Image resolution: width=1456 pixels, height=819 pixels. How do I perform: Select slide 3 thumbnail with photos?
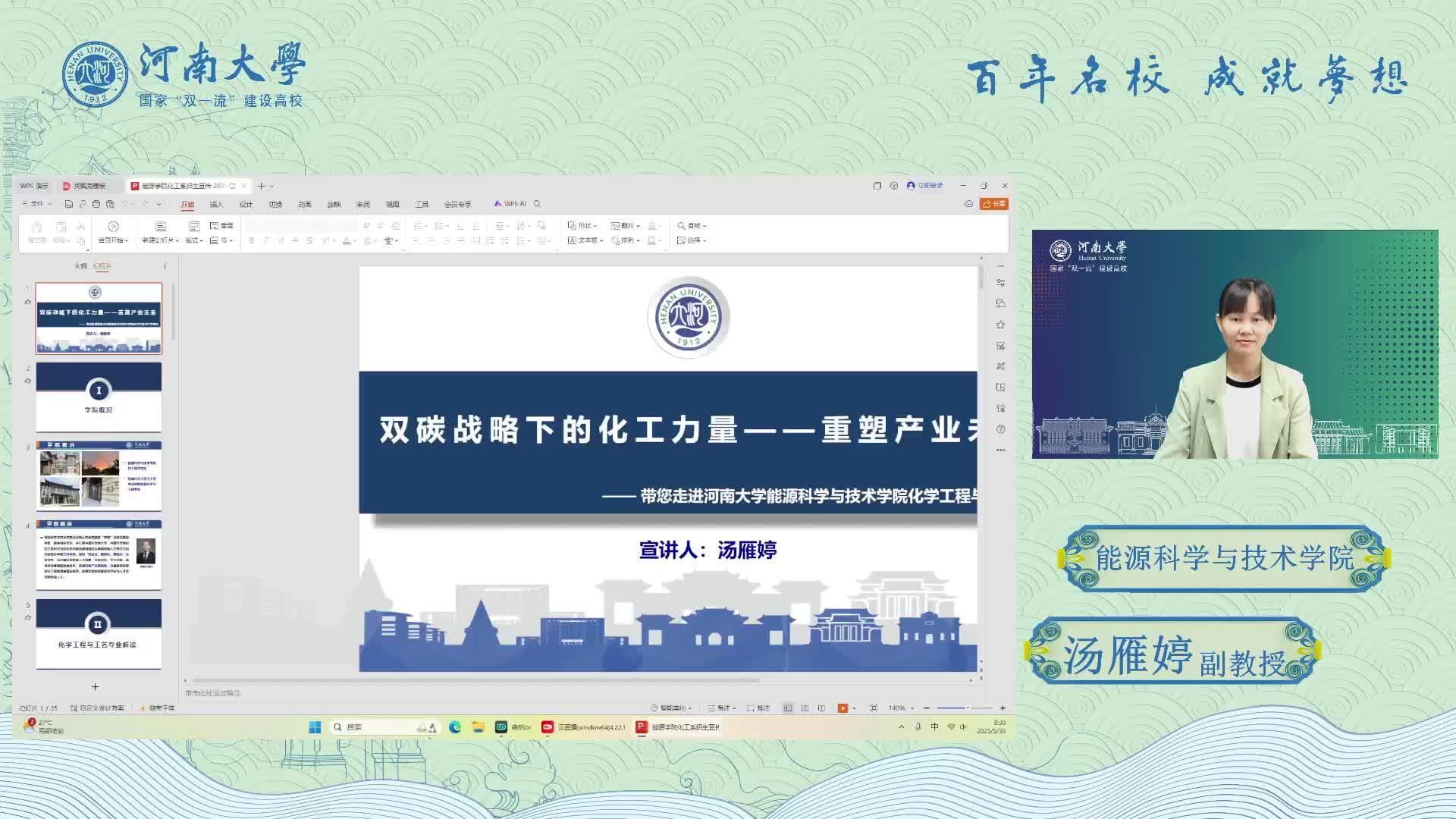[x=99, y=475]
